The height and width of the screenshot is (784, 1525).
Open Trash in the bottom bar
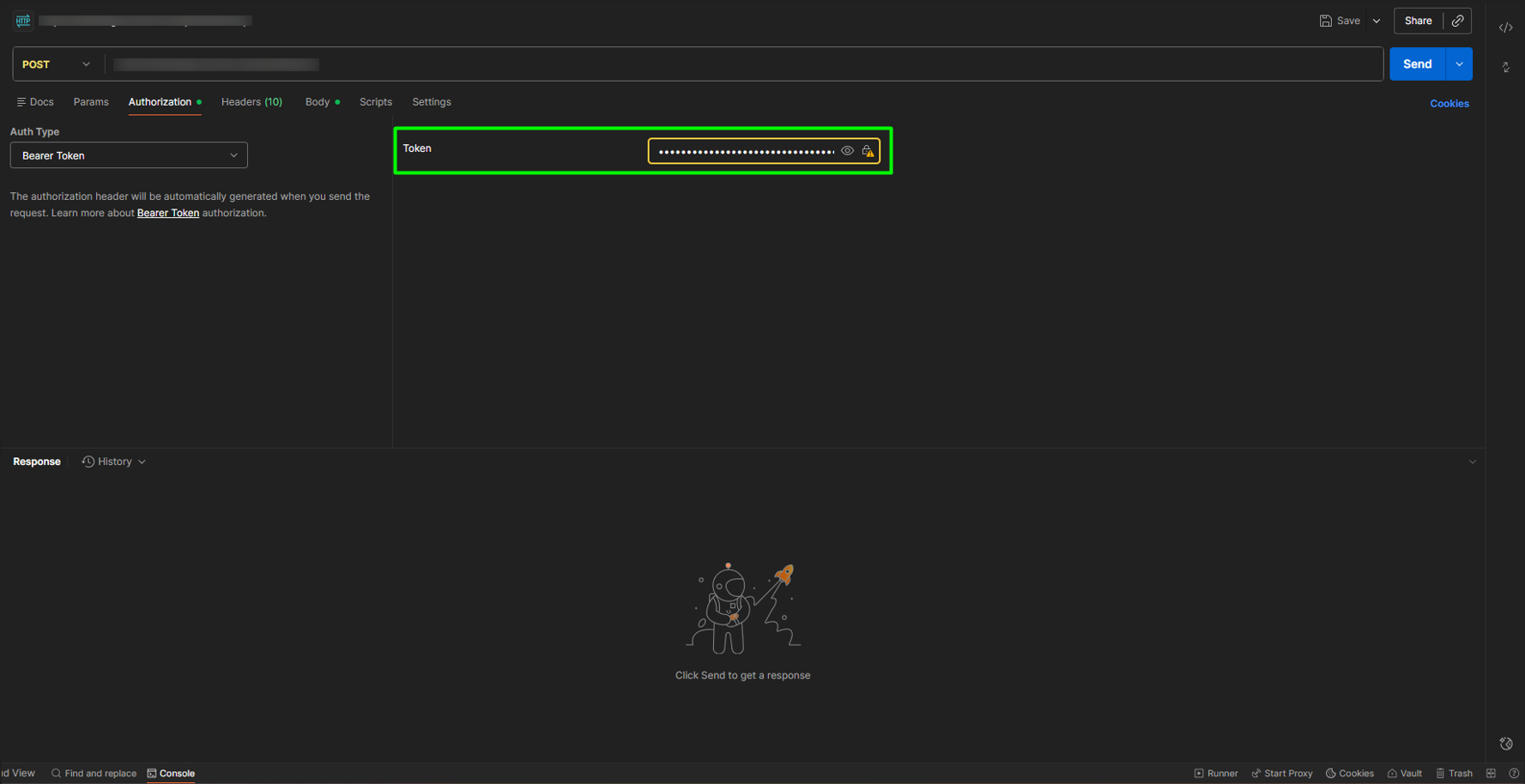click(x=1454, y=773)
